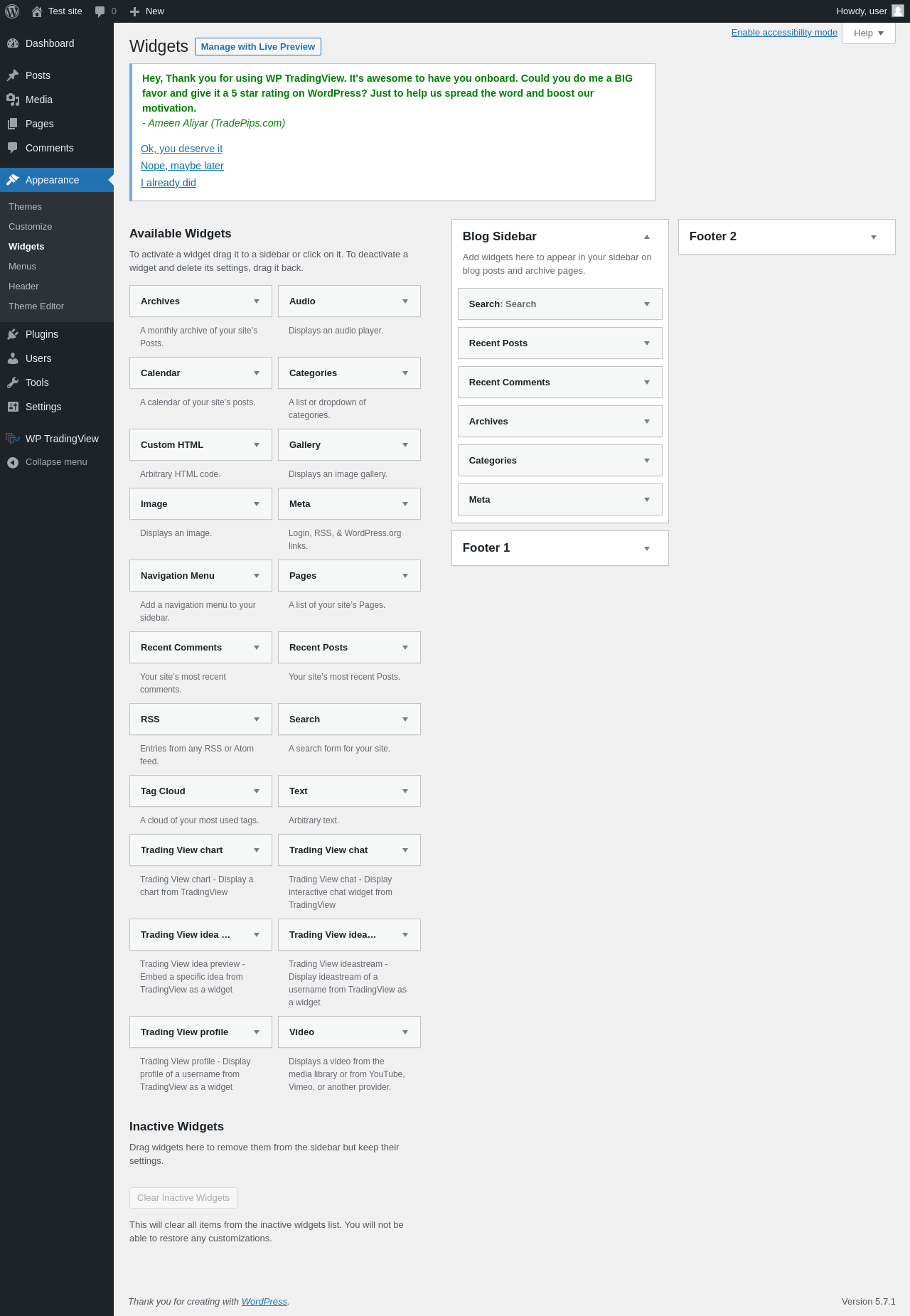Go to the Menus submenu item
The height and width of the screenshot is (1316, 910).
22,267
